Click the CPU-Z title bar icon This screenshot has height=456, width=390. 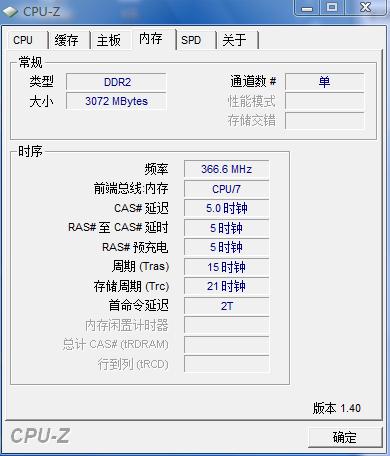[x=10, y=11]
